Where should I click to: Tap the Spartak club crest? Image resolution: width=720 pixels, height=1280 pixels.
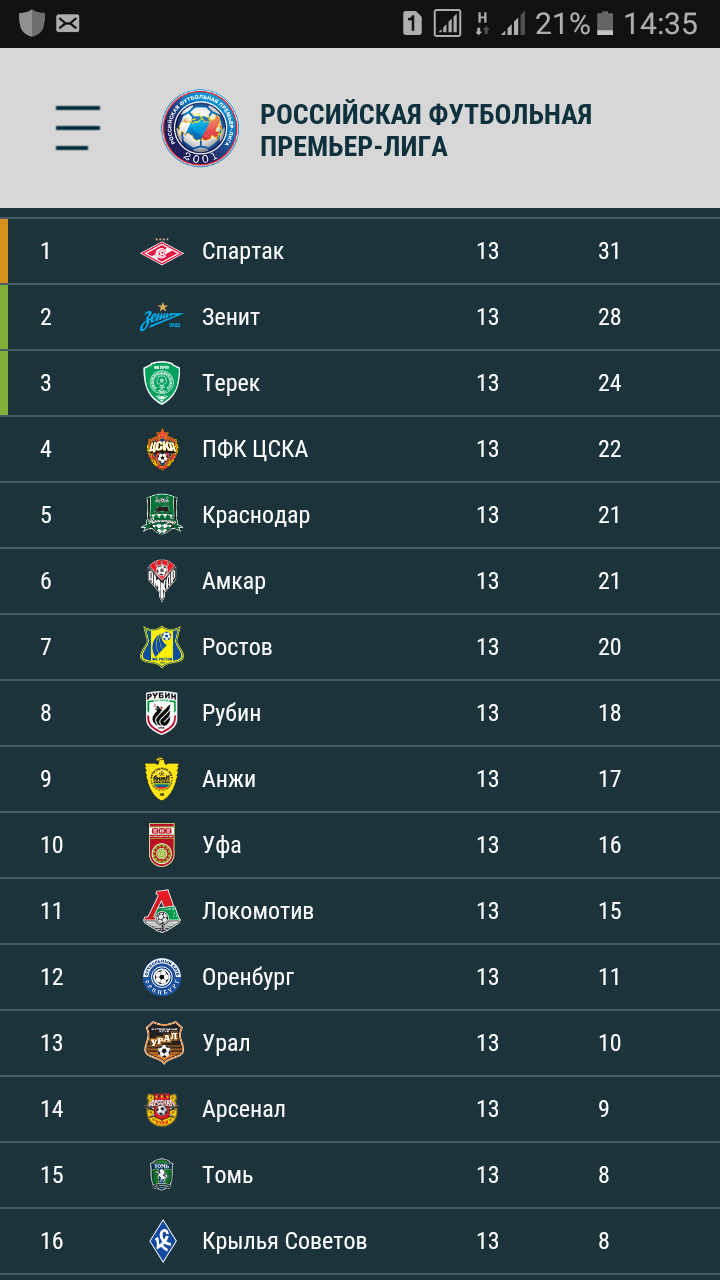pos(162,251)
